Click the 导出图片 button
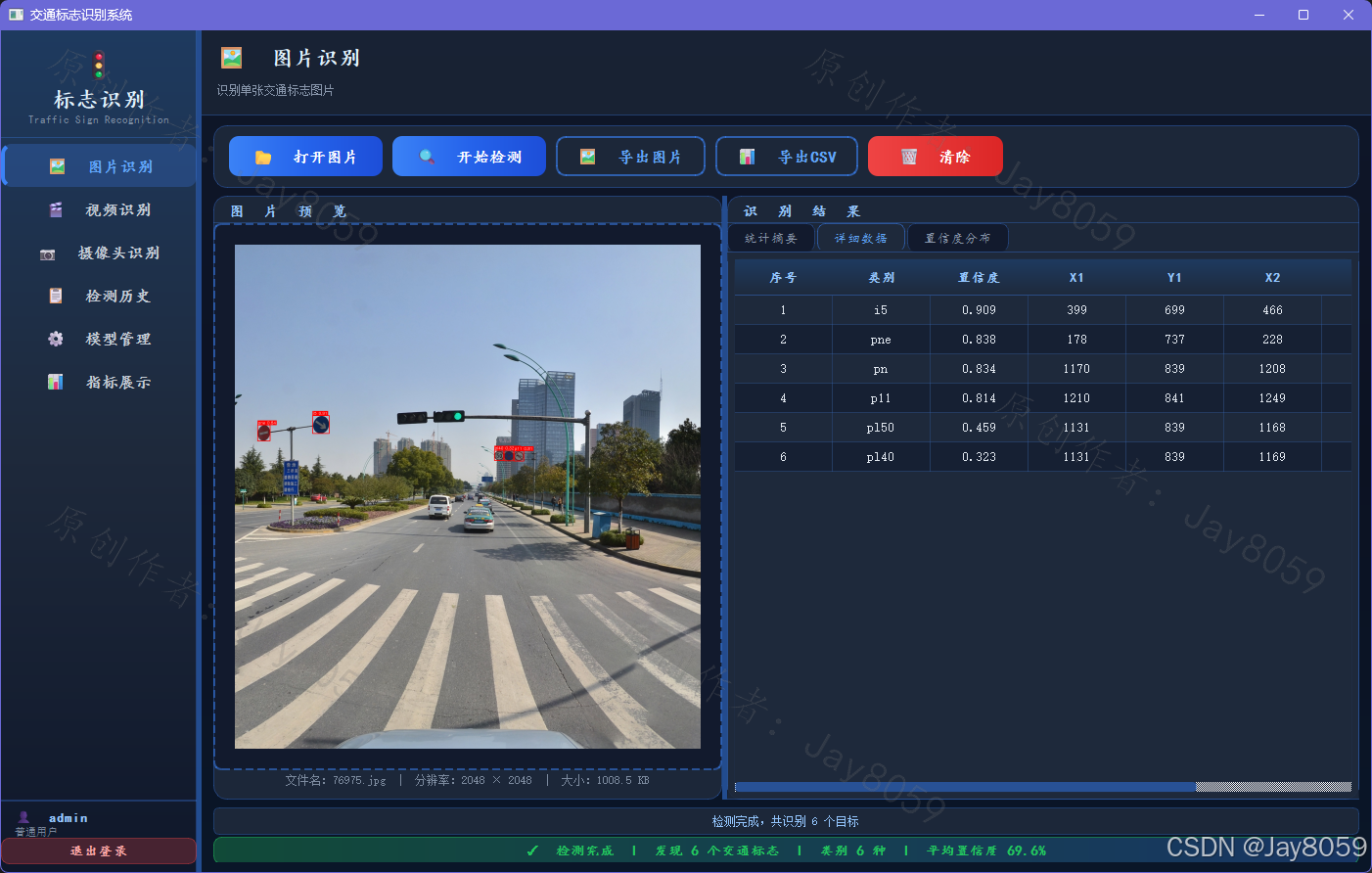The image size is (1372, 873). (x=630, y=157)
